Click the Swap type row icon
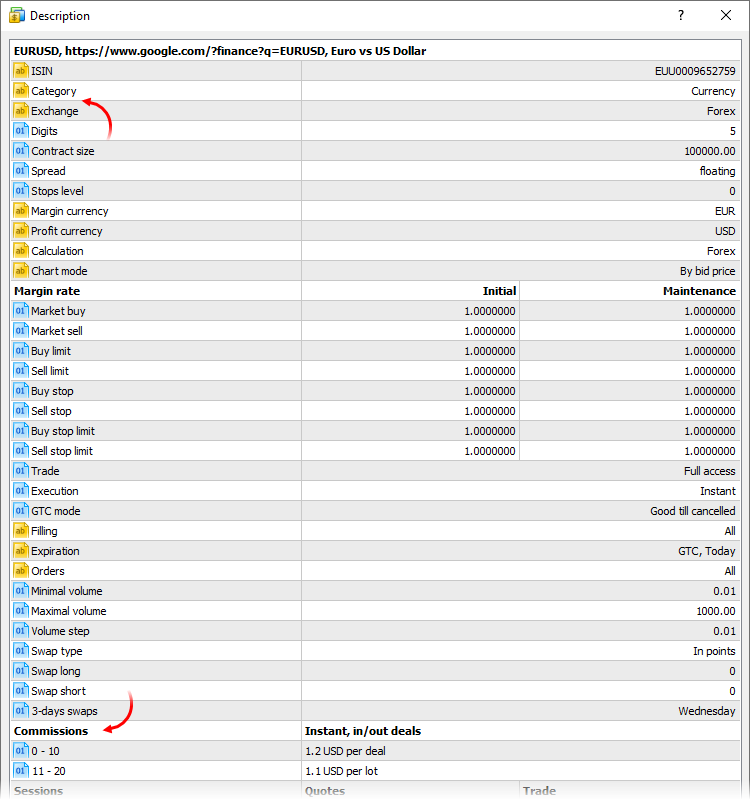Viewport: 750px width, 800px height. pyautogui.click(x=21, y=651)
